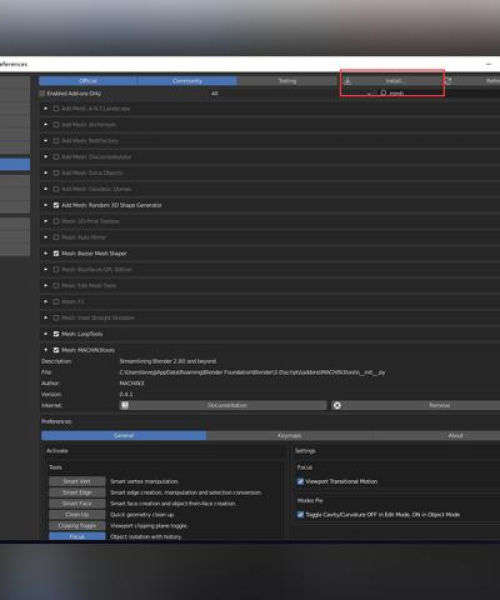The height and width of the screenshot is (600, 500).
Task: Expand the BoltFactory add-on details
Action: [46, 141]
